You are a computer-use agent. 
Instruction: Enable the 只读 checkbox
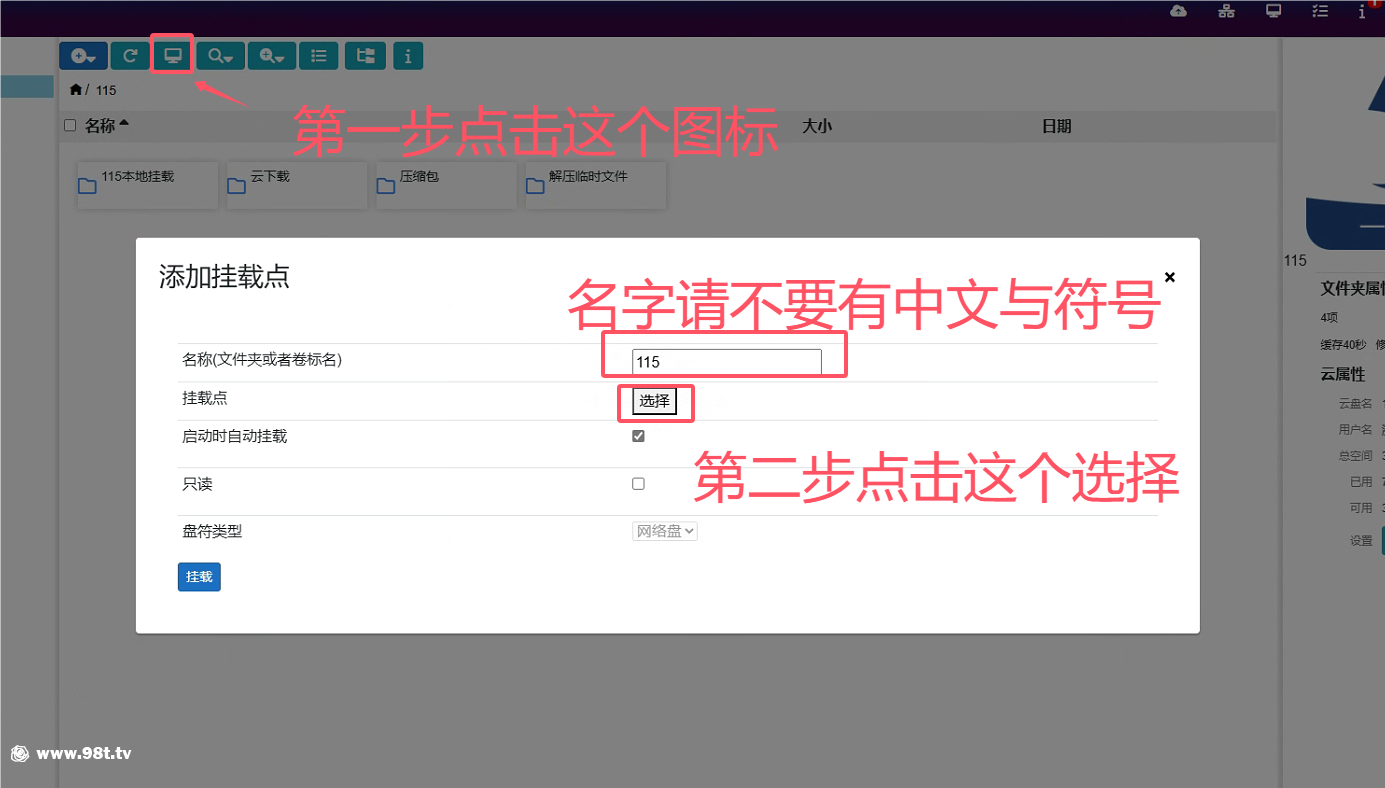[x=638, y=484]
